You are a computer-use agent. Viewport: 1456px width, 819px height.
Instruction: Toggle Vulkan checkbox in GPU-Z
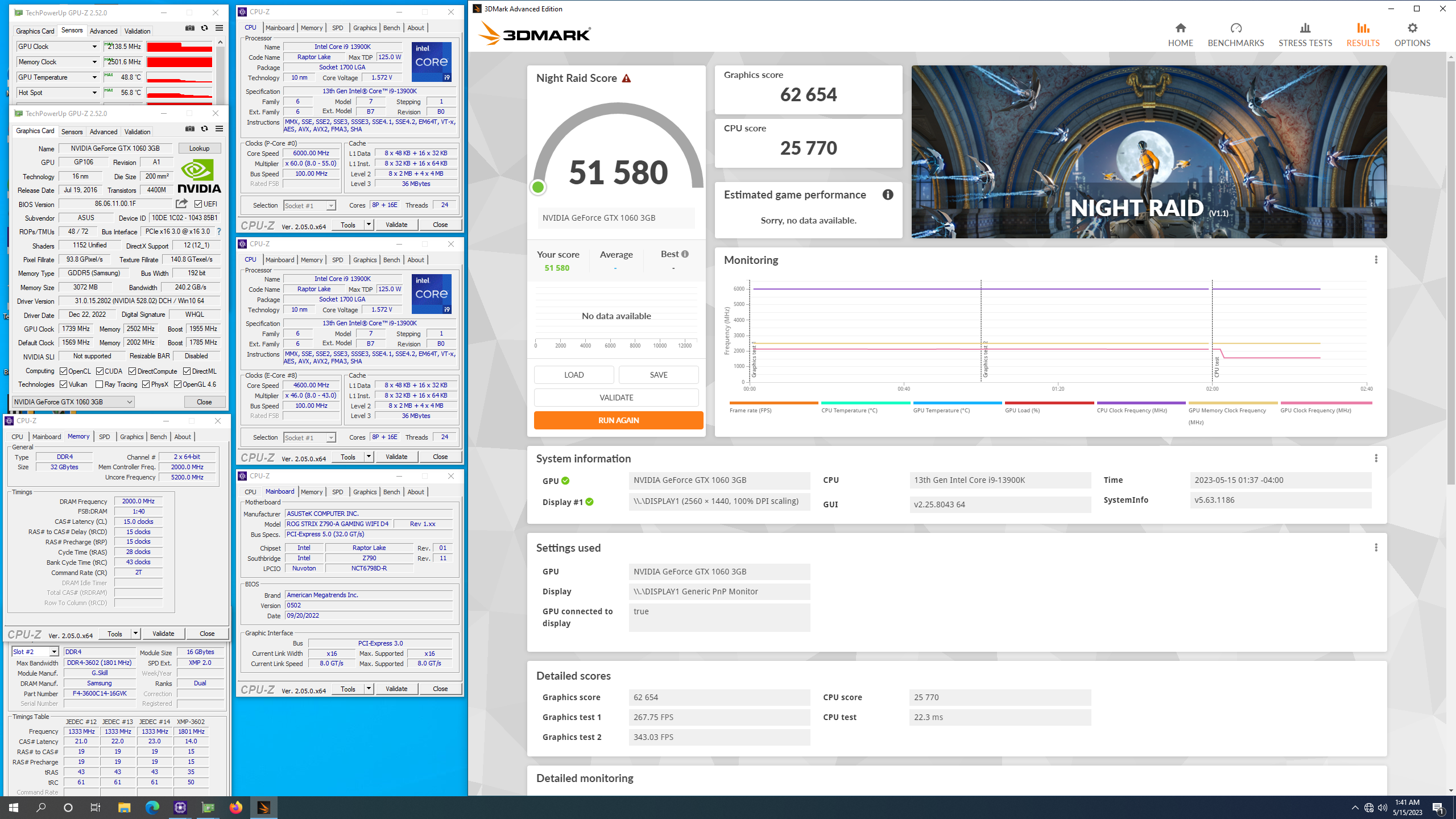63,384
